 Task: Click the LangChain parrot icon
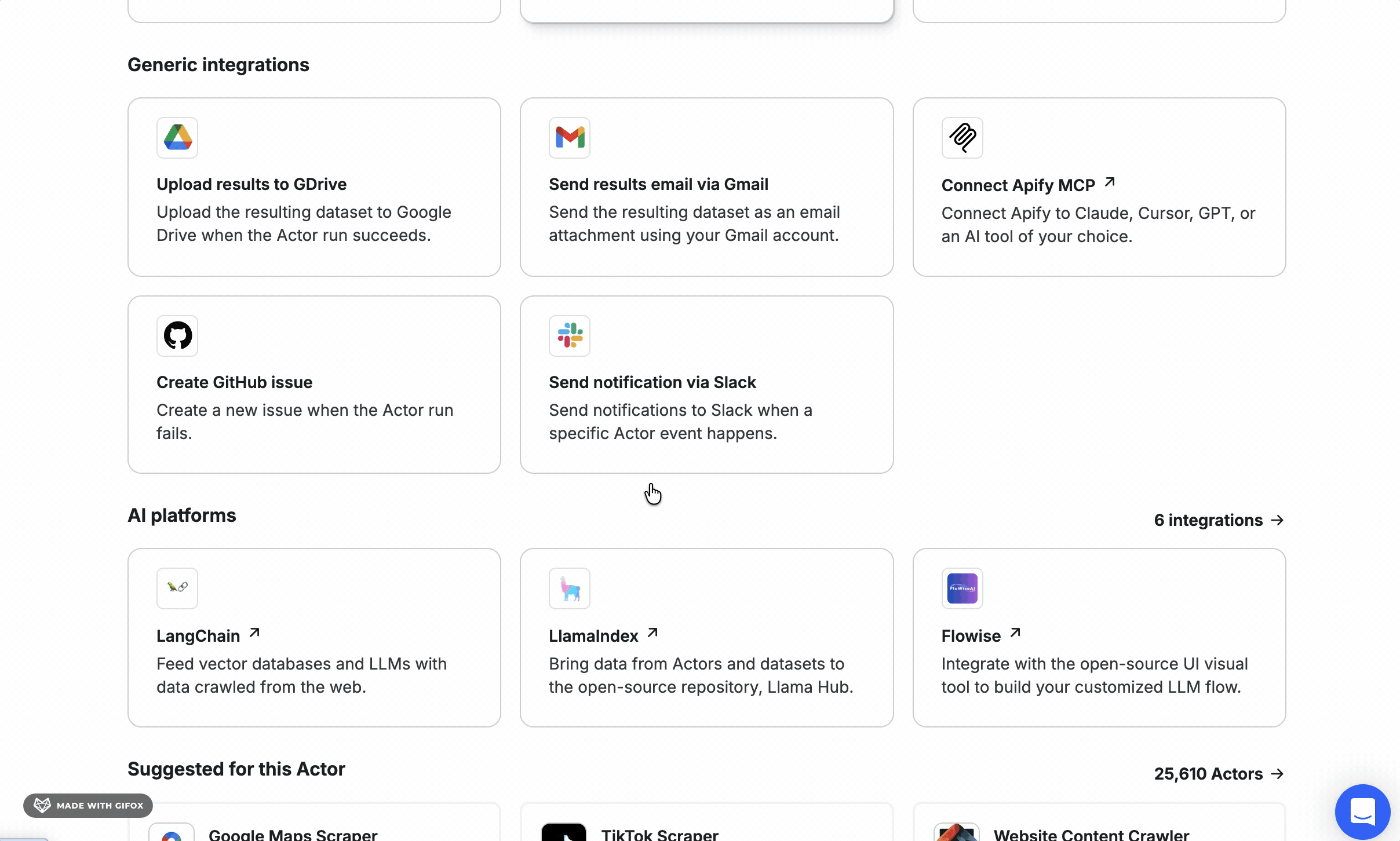pyautogui.click(x=177, y=588)
